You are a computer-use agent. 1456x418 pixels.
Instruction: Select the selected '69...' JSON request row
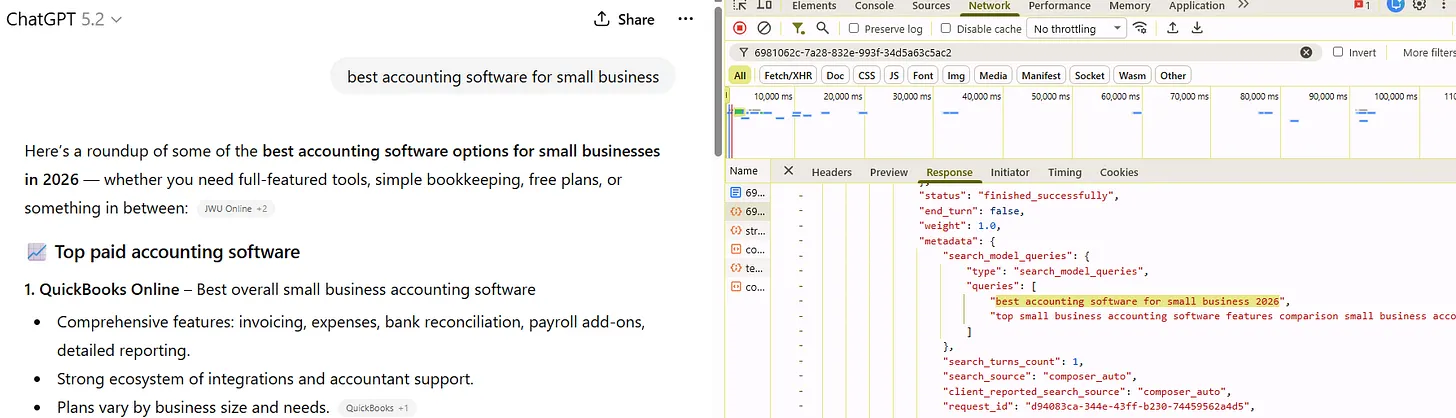pyautogui.click(x=750, y=211)
